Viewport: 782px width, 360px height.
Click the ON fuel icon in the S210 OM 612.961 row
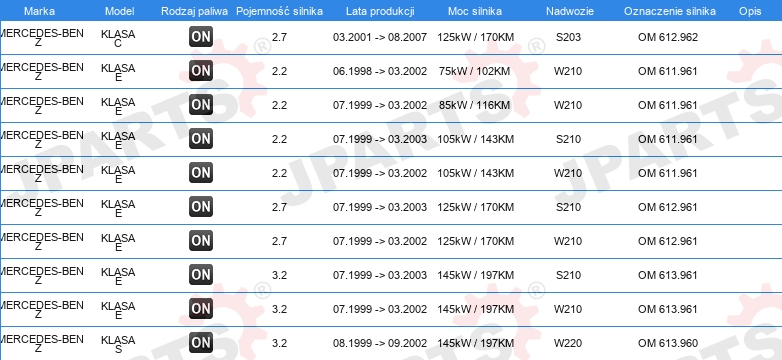pyautogui.click(x=201, y=206)
